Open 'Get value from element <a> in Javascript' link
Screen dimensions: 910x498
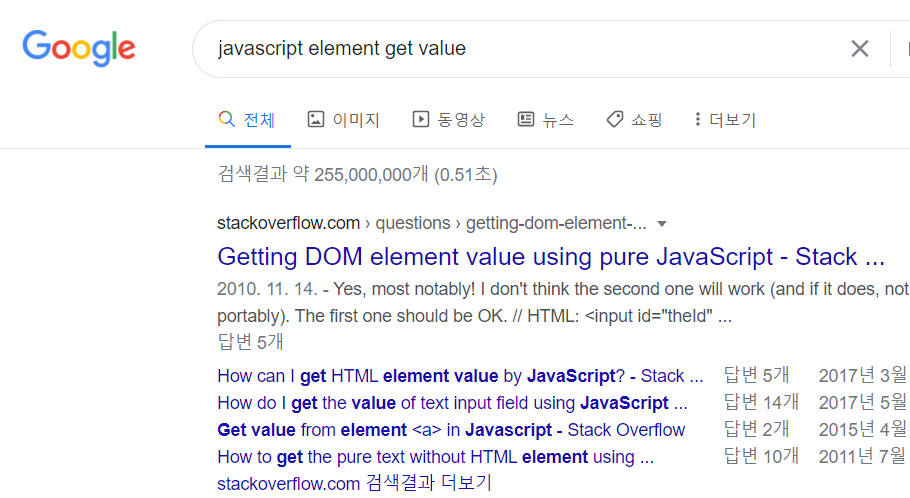point(451,430)
